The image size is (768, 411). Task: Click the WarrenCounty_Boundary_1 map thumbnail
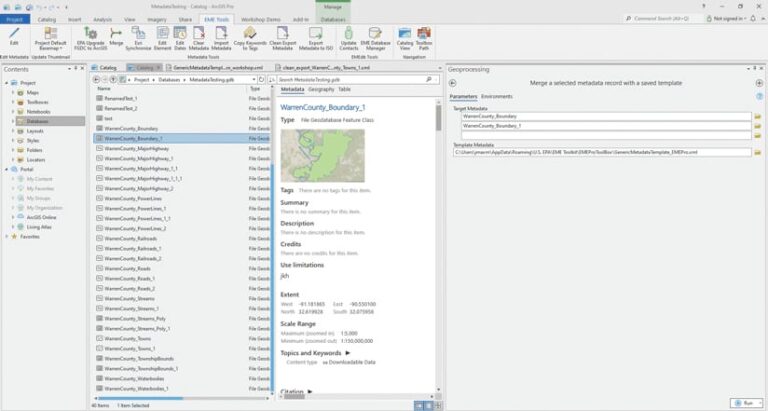point(322,156)
